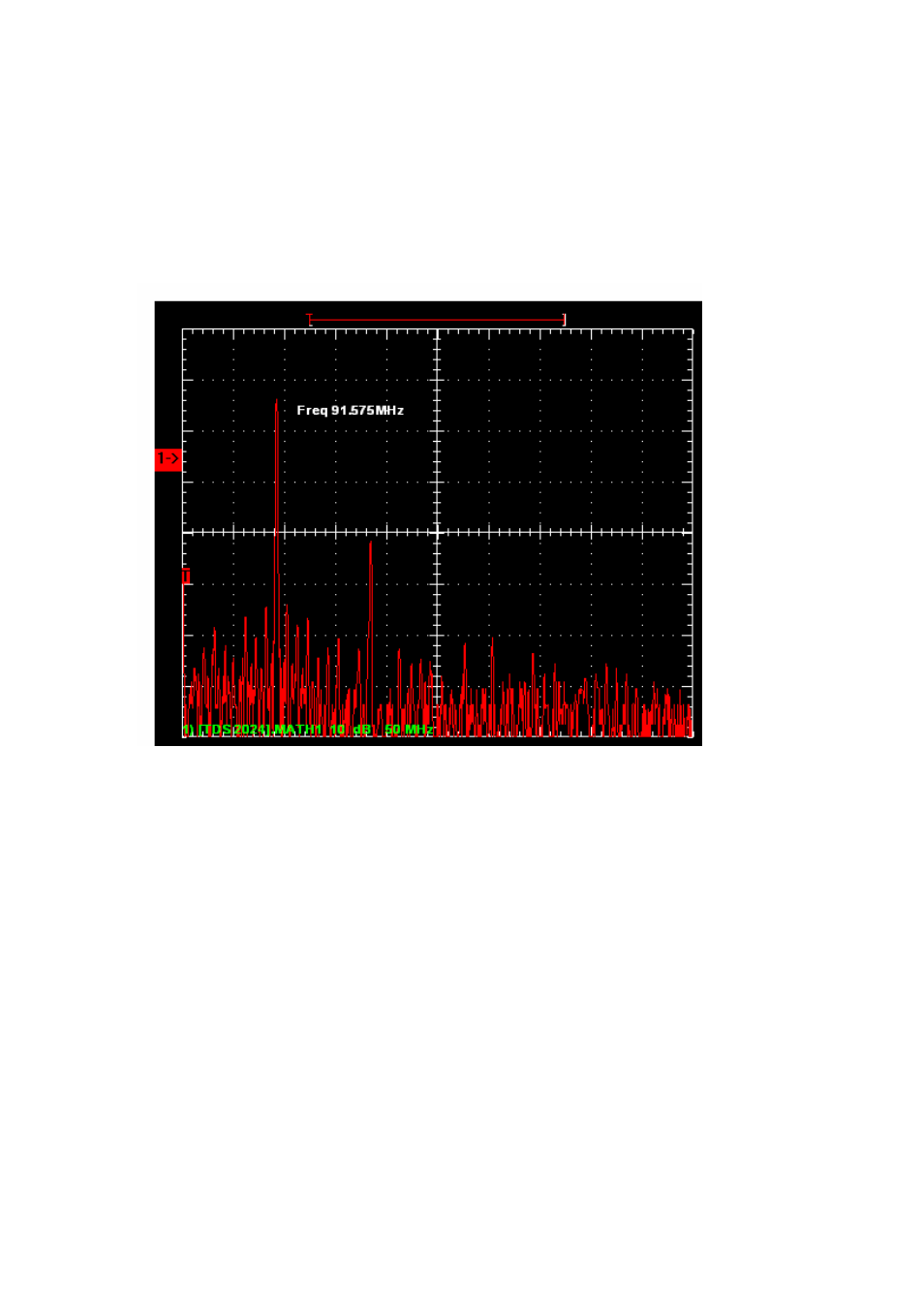
Task: Click the M position marker on left edge
Action: coord(186,574)
